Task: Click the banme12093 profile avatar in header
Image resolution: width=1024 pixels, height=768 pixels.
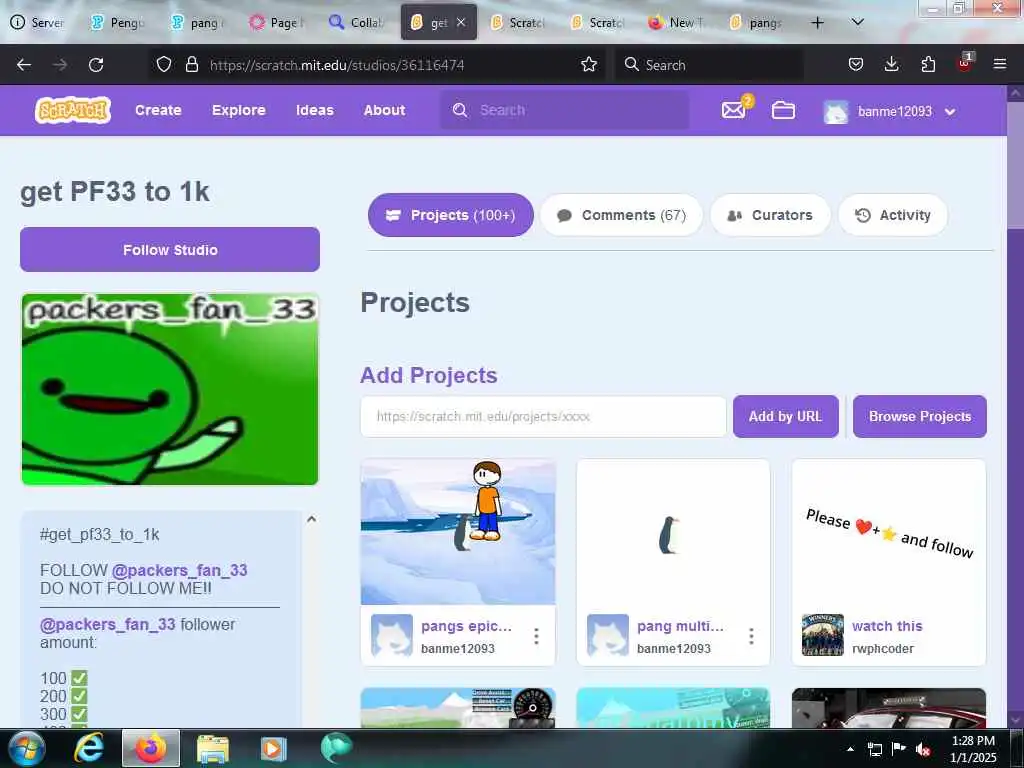Action: (835, 112)
